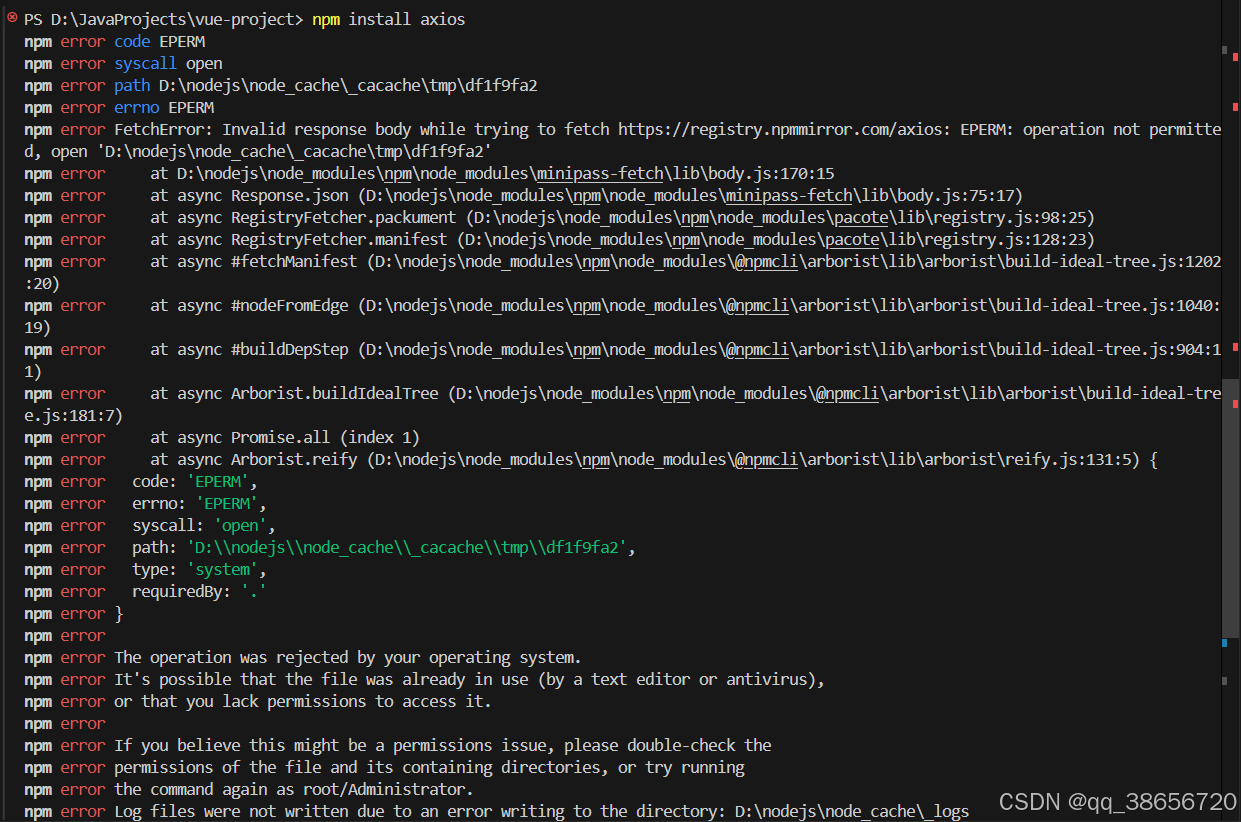Screen dimensions: 1241x822
Task: Click the underlined npm node_modules path segment
Action: tap(397, 173)
